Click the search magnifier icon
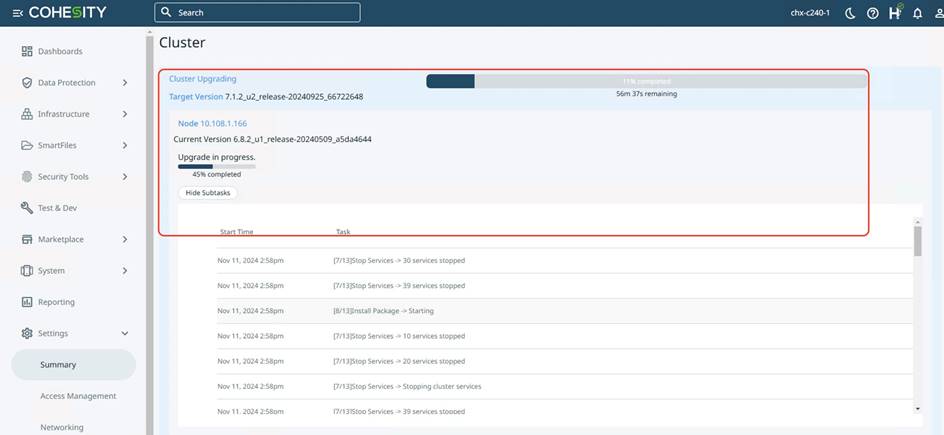The width and height of the screenshot is (944, 435). (x=167, y=12)
